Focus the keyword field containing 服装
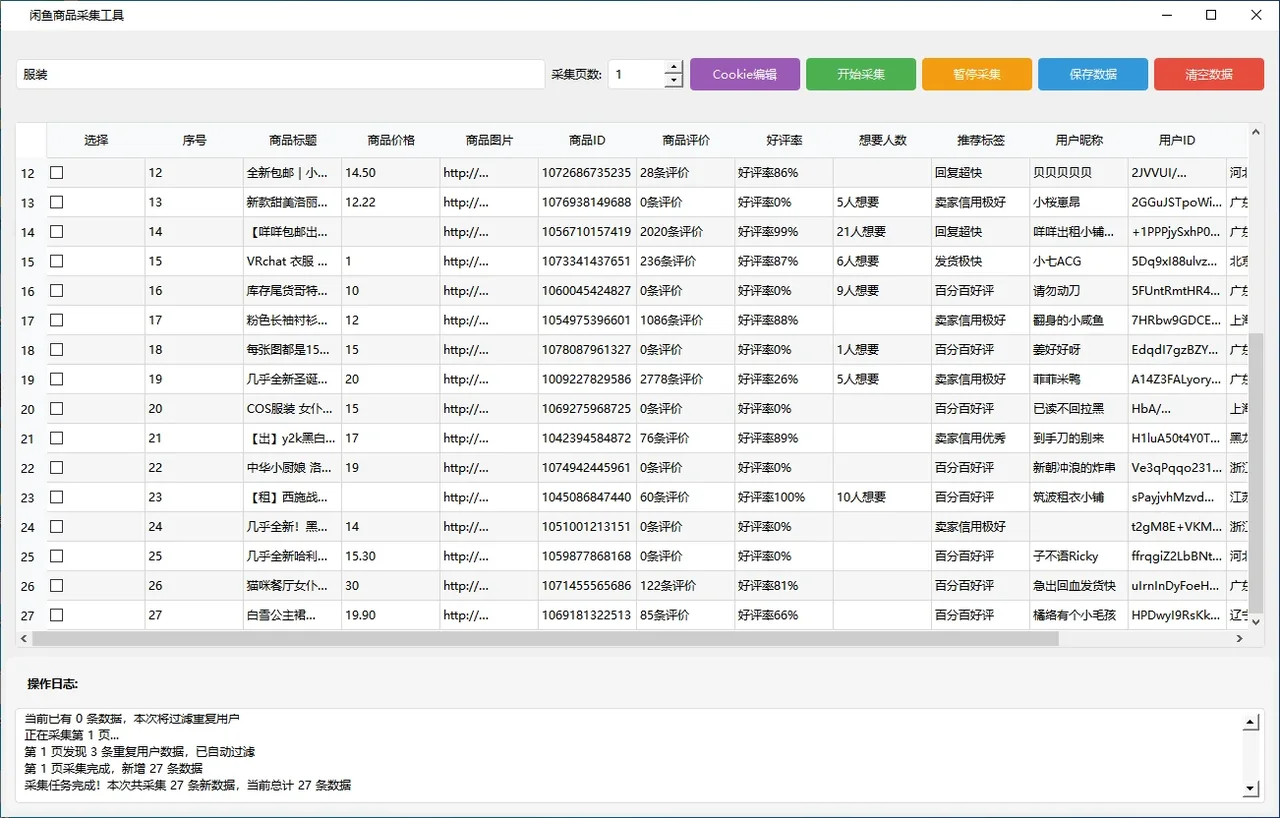This screenshot has width=1280, height=818. 280,74
